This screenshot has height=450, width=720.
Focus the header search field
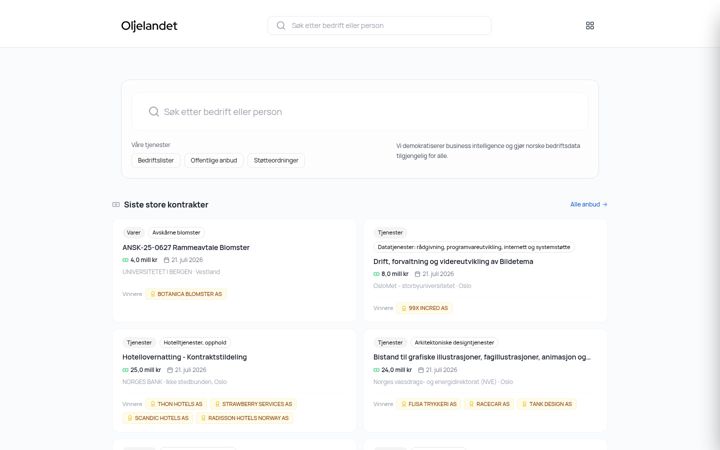coord(379,26)
